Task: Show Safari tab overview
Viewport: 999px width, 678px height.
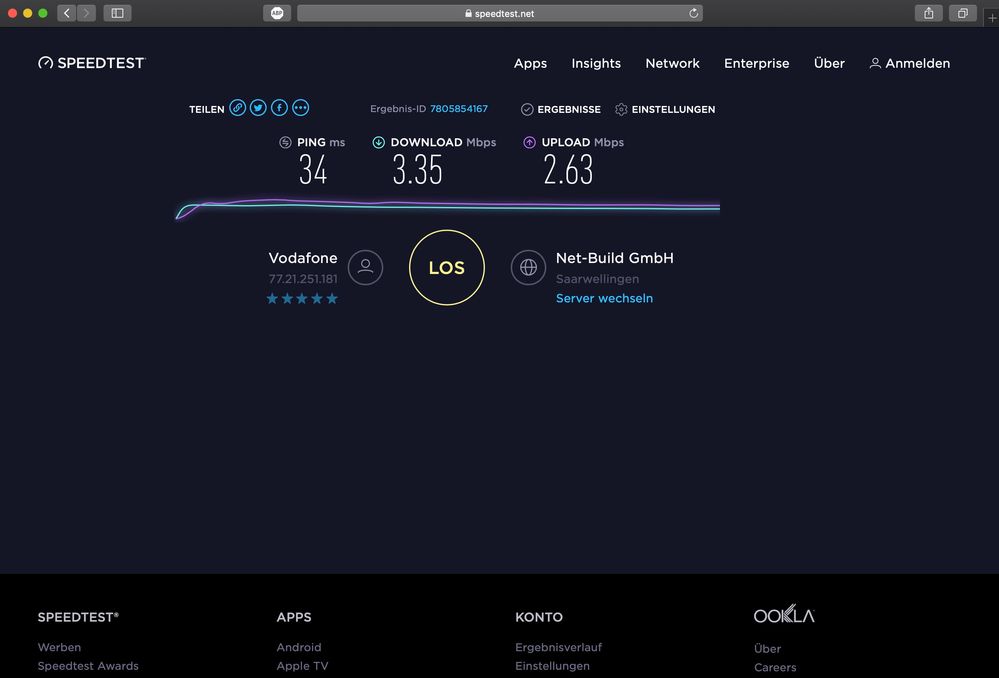Action: click(x=963, y=13)
